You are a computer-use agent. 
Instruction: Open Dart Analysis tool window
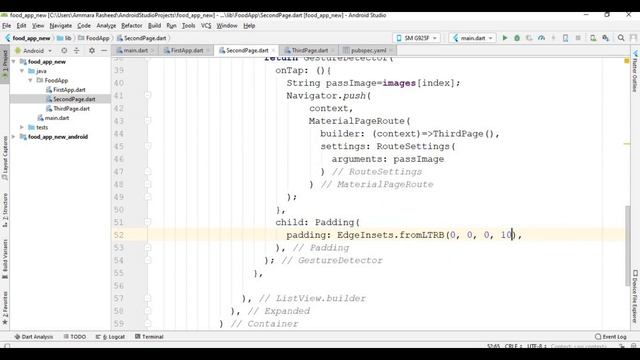33,337
